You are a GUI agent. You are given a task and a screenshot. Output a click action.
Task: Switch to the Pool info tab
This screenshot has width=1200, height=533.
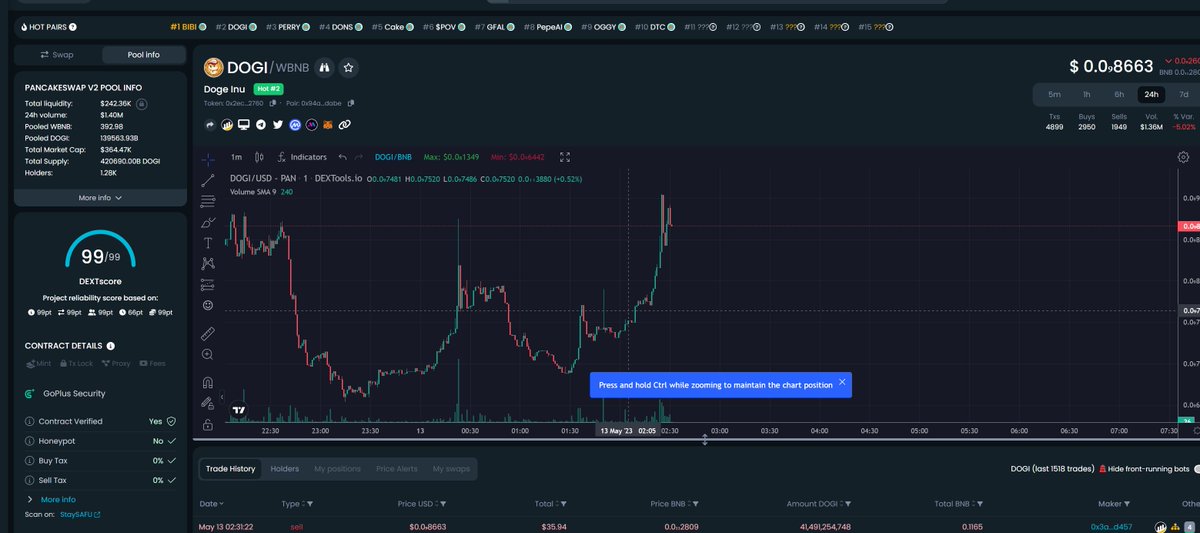pos(143,55)
